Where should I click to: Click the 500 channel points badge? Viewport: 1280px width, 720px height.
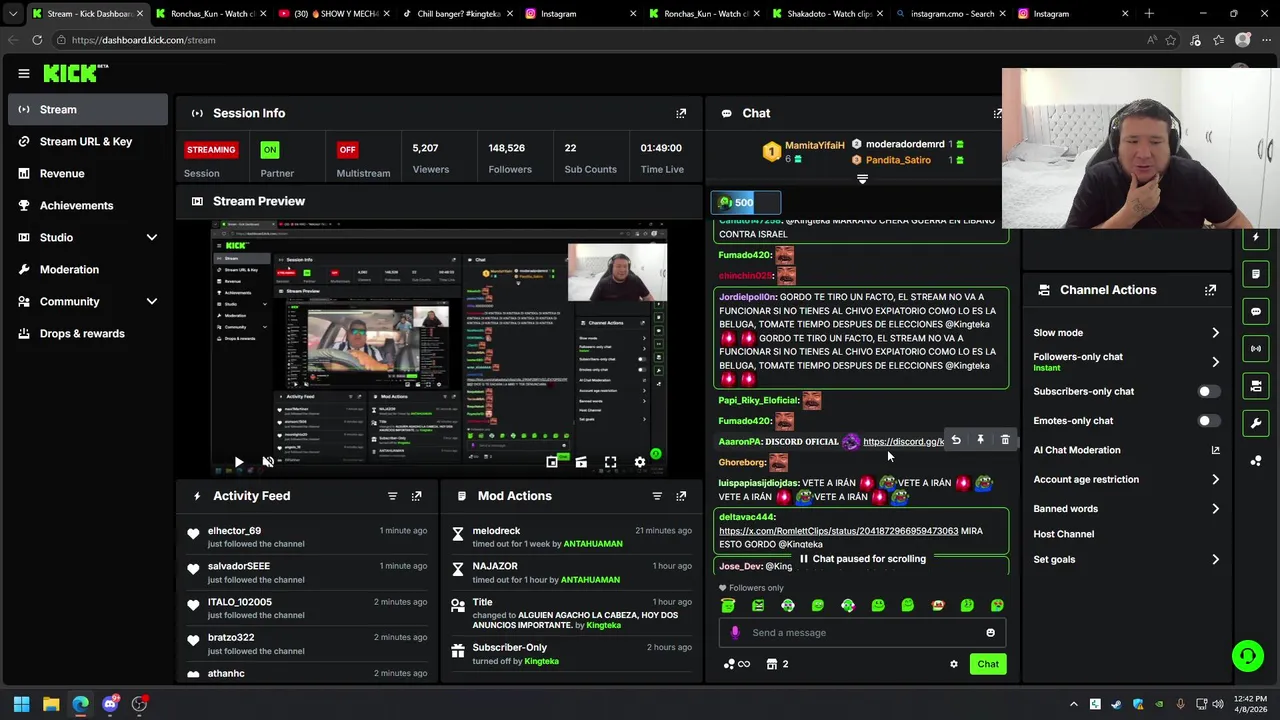coord(745,202)
